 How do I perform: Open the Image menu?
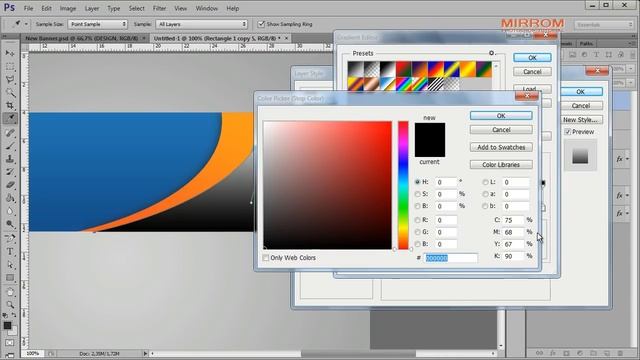click(x=68, y=8)
